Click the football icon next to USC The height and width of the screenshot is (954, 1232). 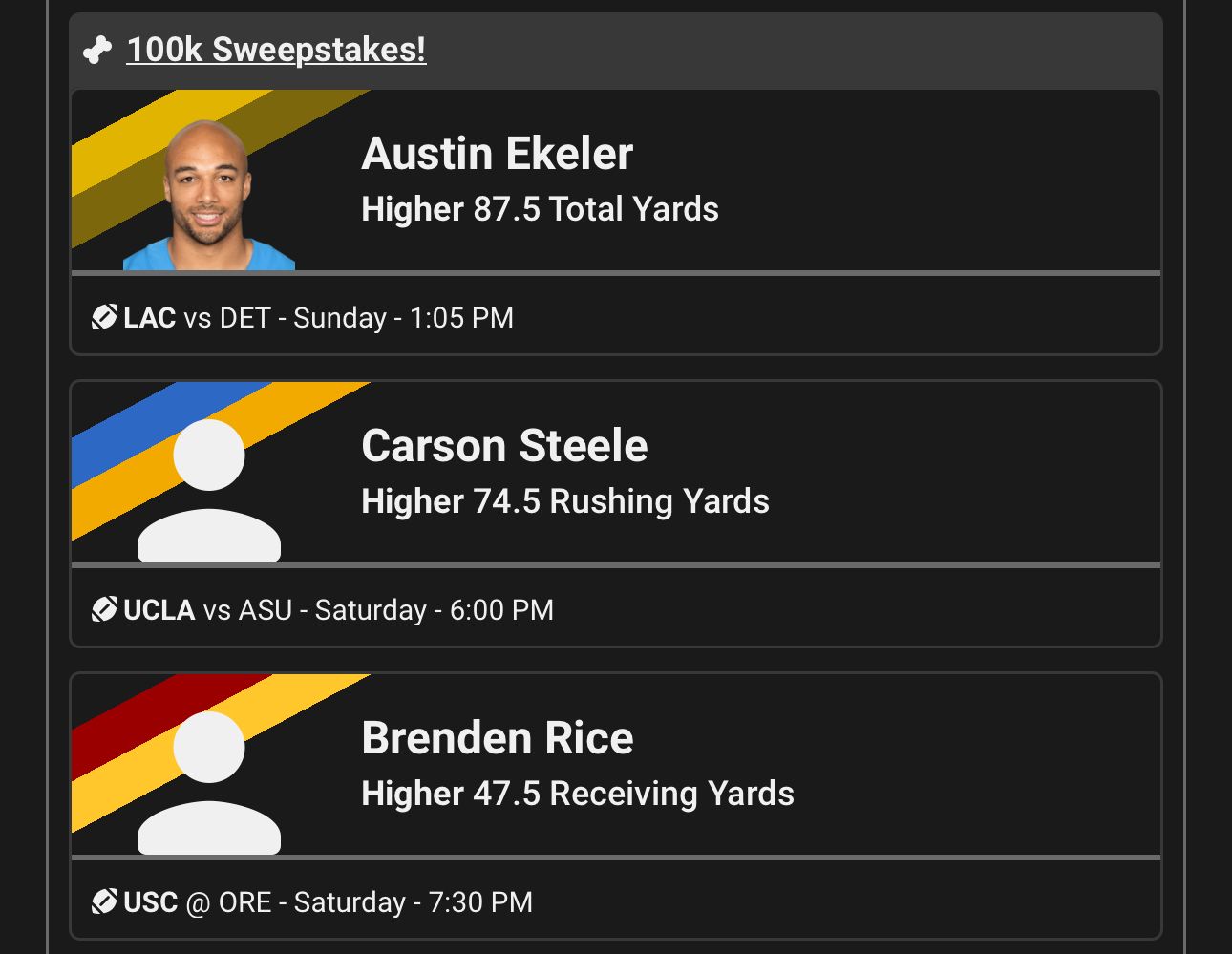[104, 901]
